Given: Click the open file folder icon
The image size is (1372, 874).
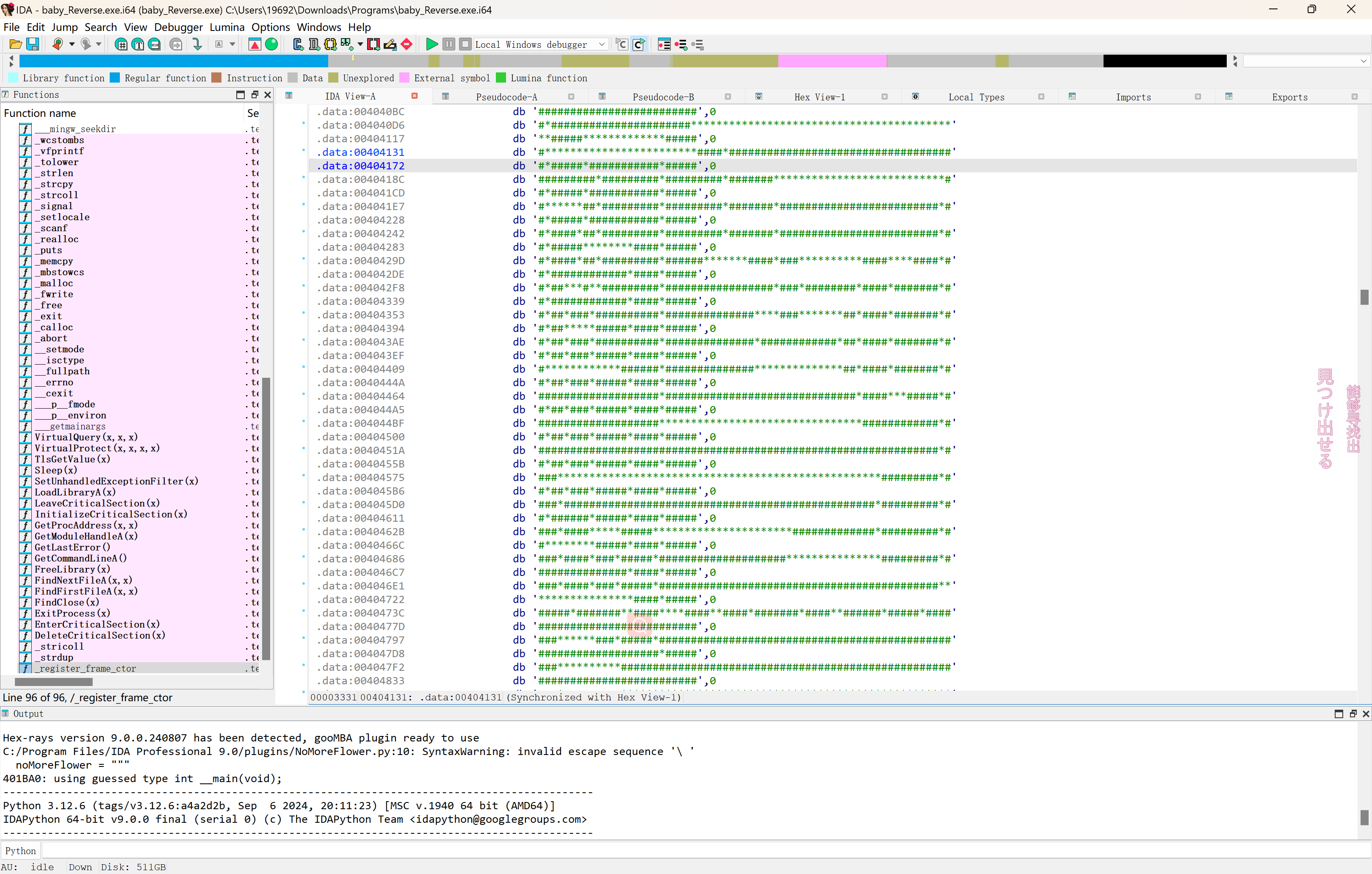Looking at the screenshot, I should 15,44.
